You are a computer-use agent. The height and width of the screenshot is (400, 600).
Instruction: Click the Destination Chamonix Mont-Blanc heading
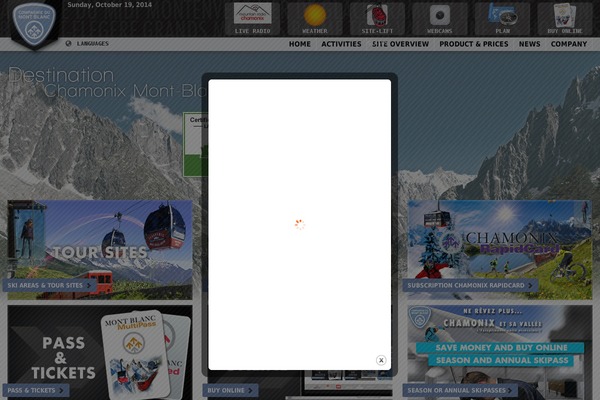(x=107, y=82)
